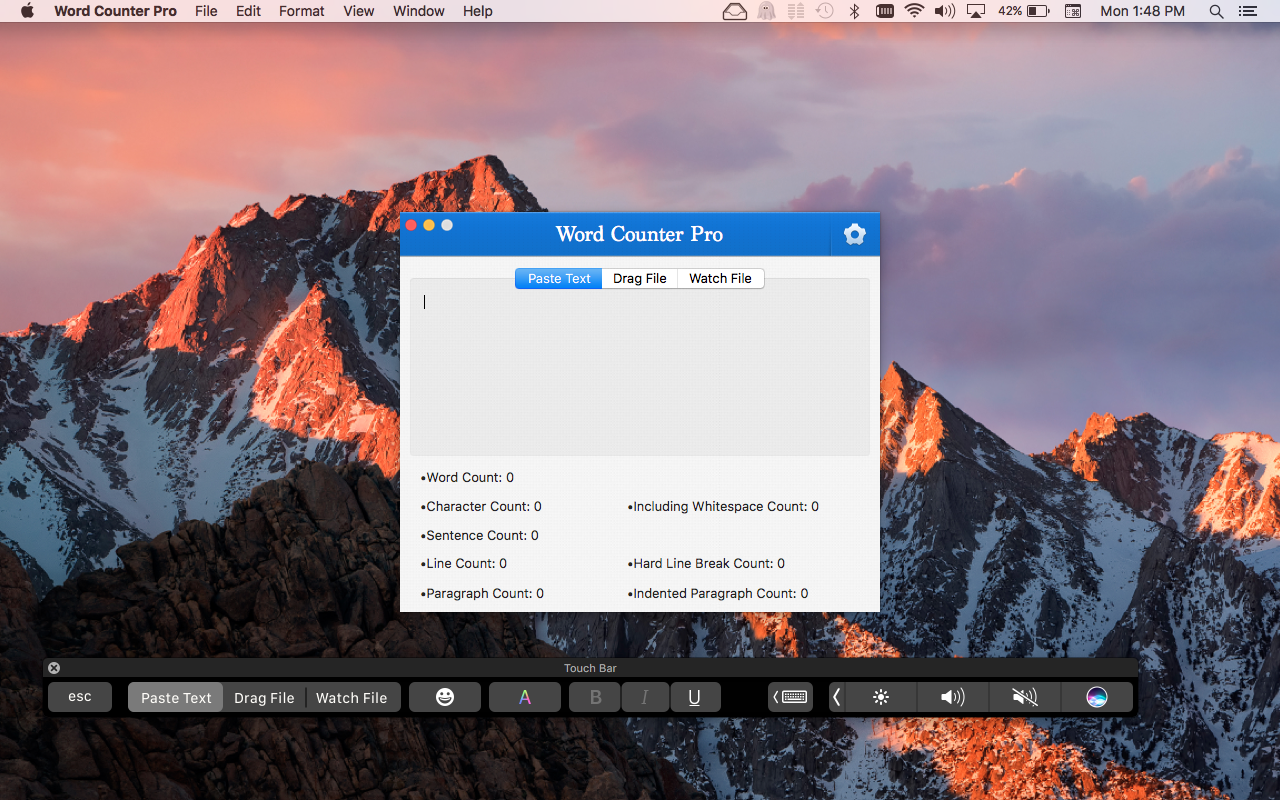Click the Paragraph Count: 0 label
This screenshot has width=1280, height=800.
point(482,594)
